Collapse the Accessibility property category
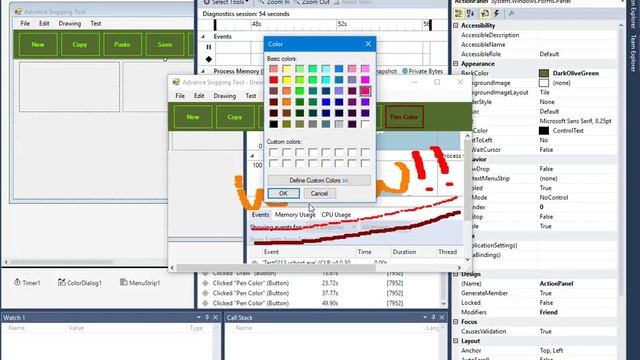 tap(456, 25)
